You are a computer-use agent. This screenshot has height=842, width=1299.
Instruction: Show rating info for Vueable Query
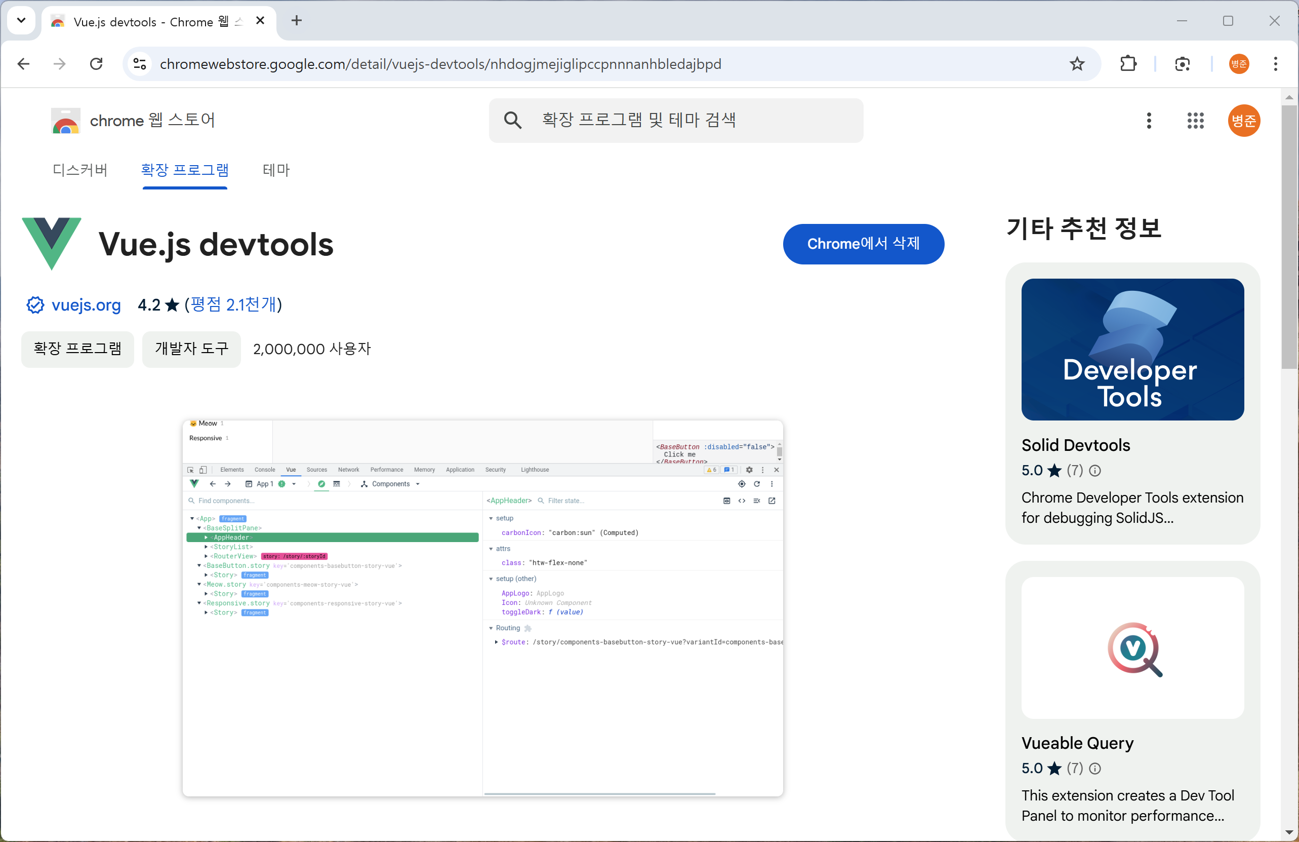1095,769
